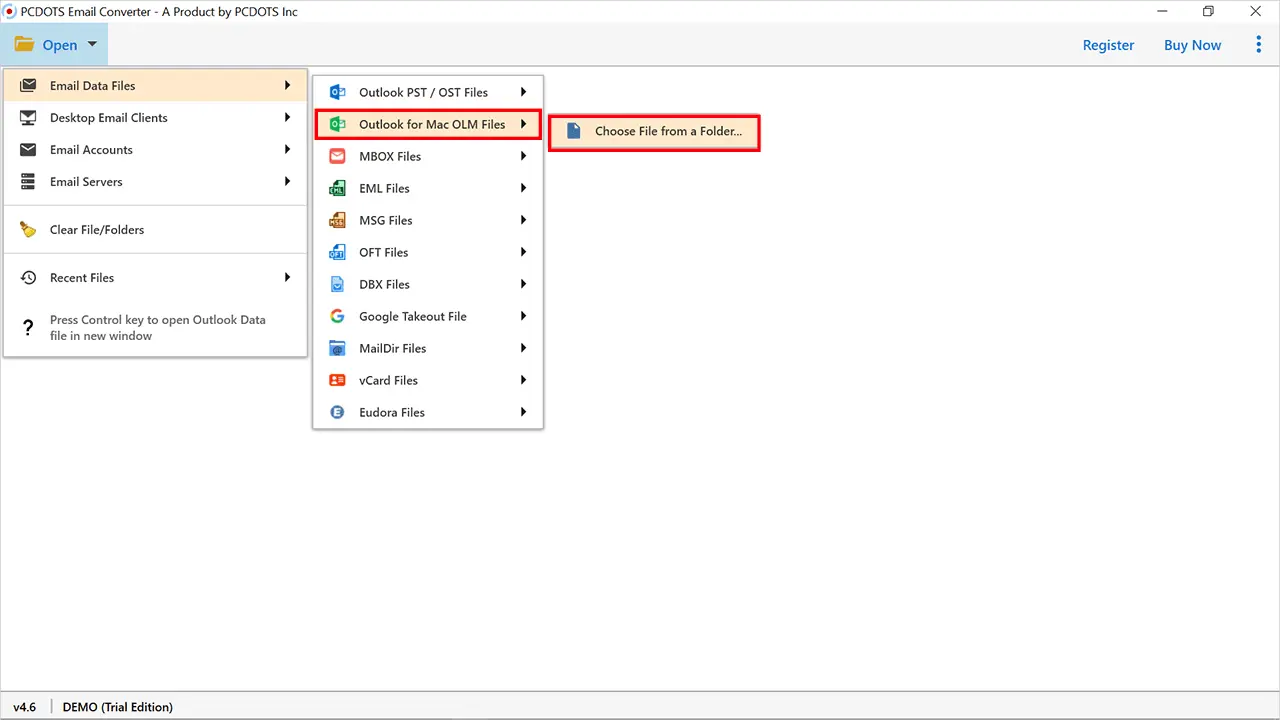Image resolution: width=1280 pixels, height=720 pixels.
Task: Click Choose File from a Folder
Action: pos(654,131)
